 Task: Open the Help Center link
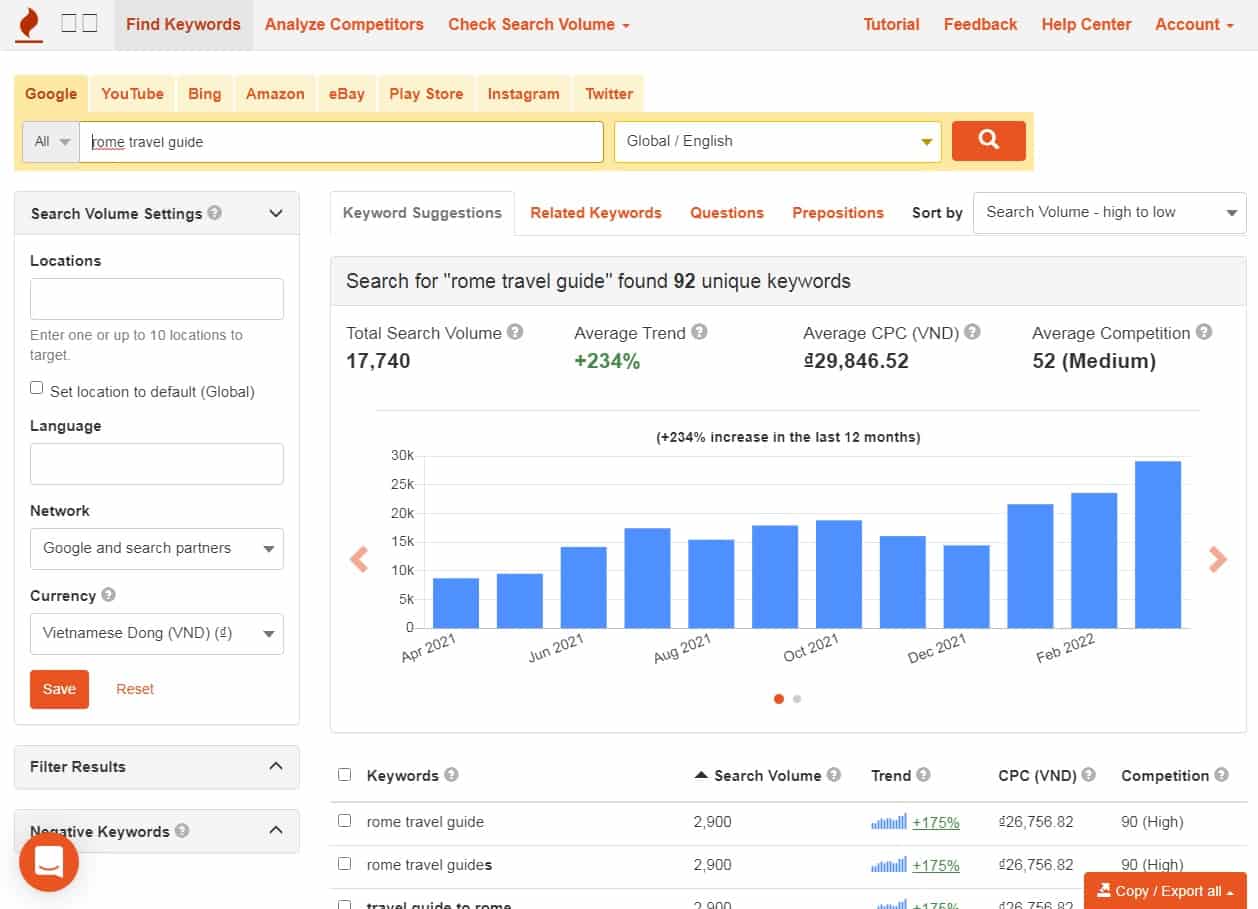point(1085,24)
